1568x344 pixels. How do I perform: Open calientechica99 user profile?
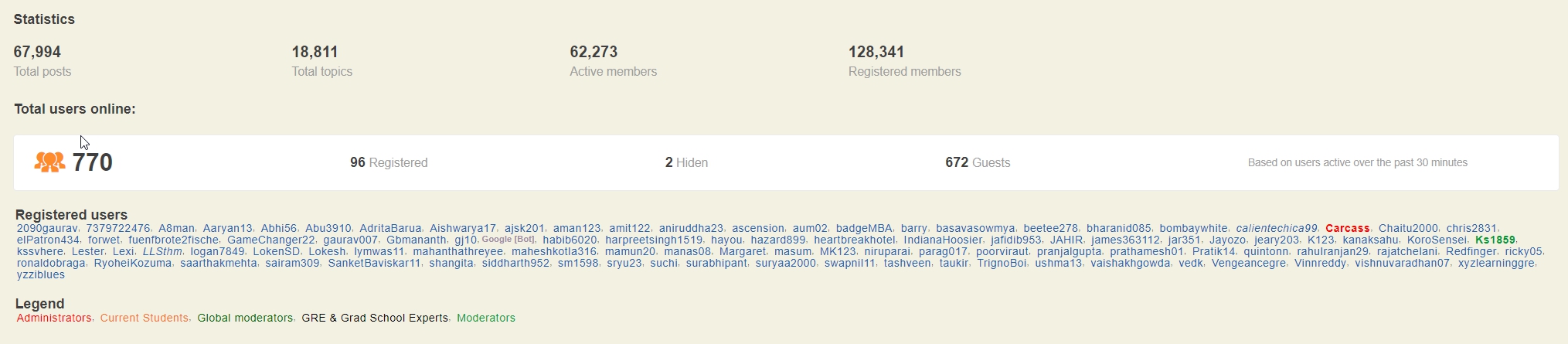coord(1276,228)
